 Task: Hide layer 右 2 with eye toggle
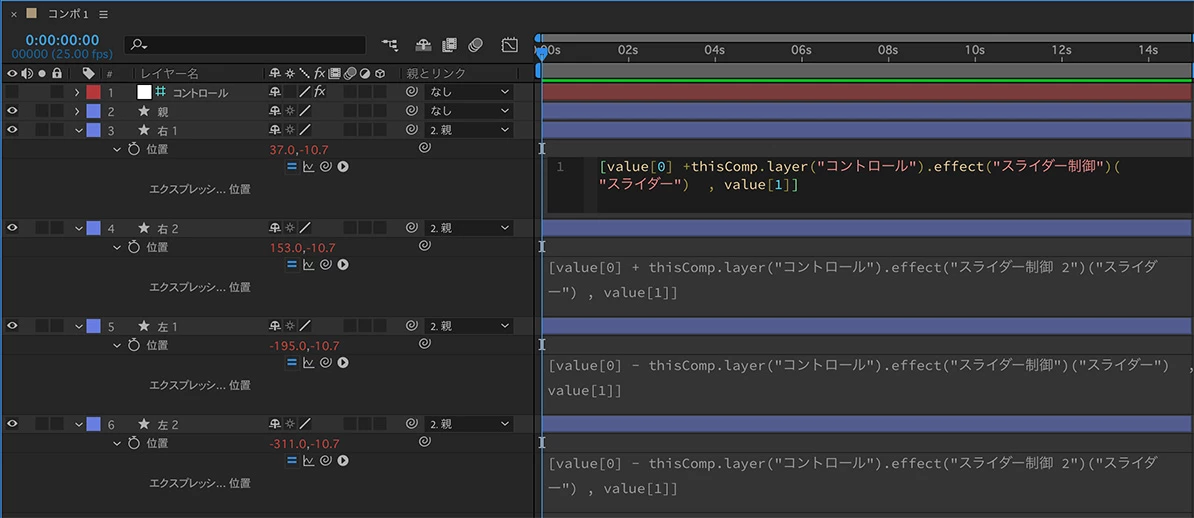(12, 228)
